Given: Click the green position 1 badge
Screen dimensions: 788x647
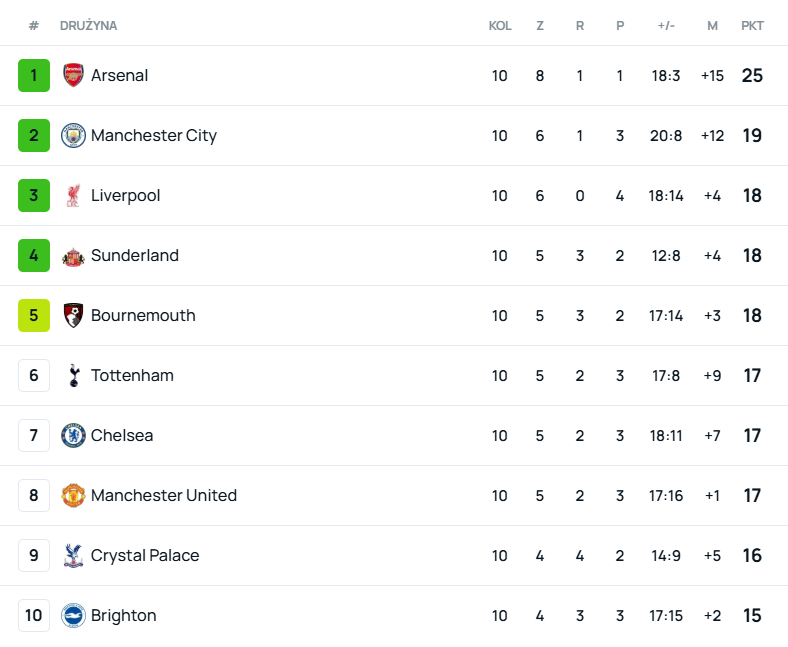Looking at the screenshot, I should [34, 75].
